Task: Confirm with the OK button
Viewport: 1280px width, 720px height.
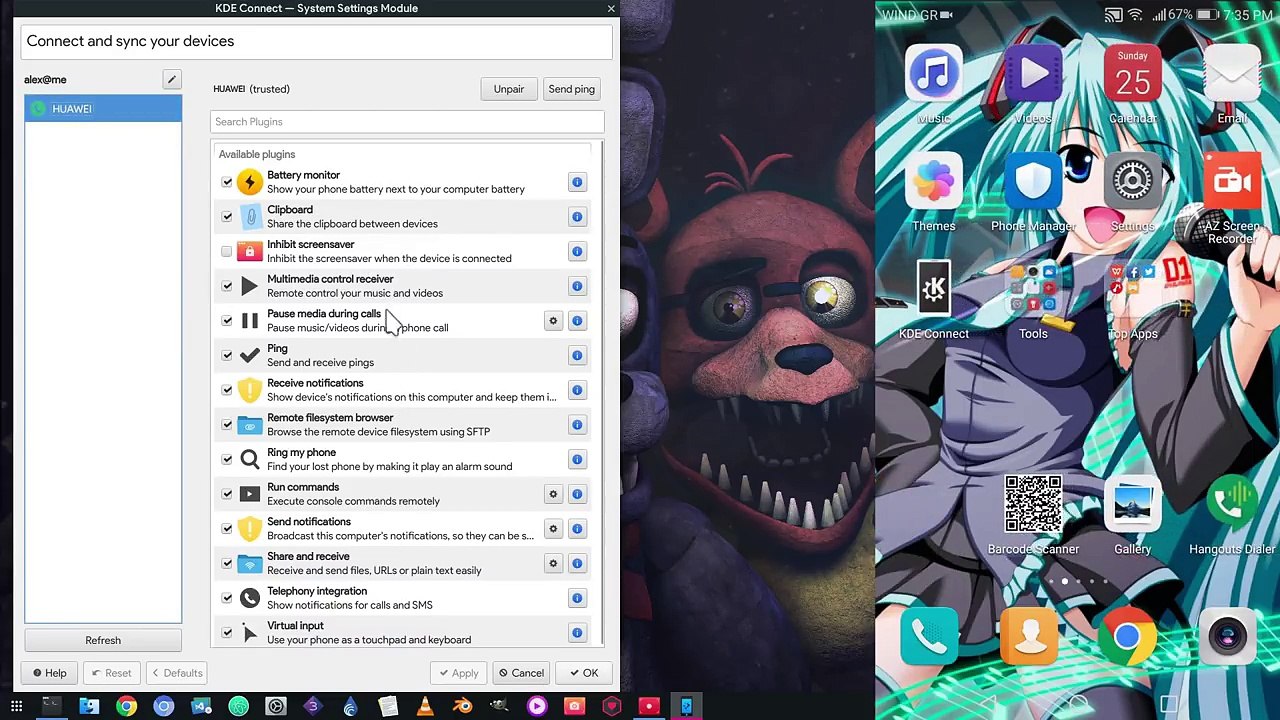Action: tap(582, 673)
